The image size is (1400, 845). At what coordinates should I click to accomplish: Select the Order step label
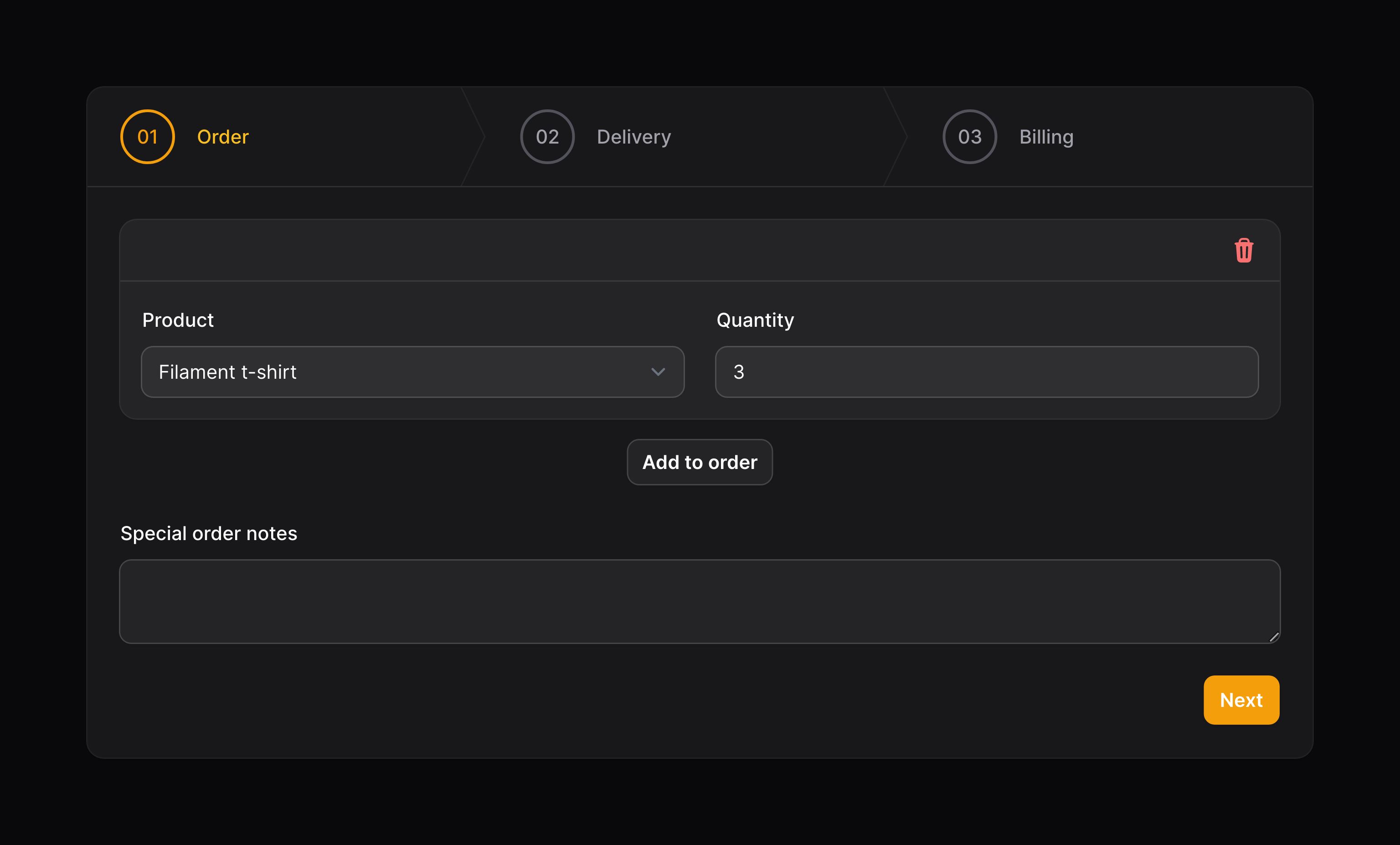pos(223,137)
